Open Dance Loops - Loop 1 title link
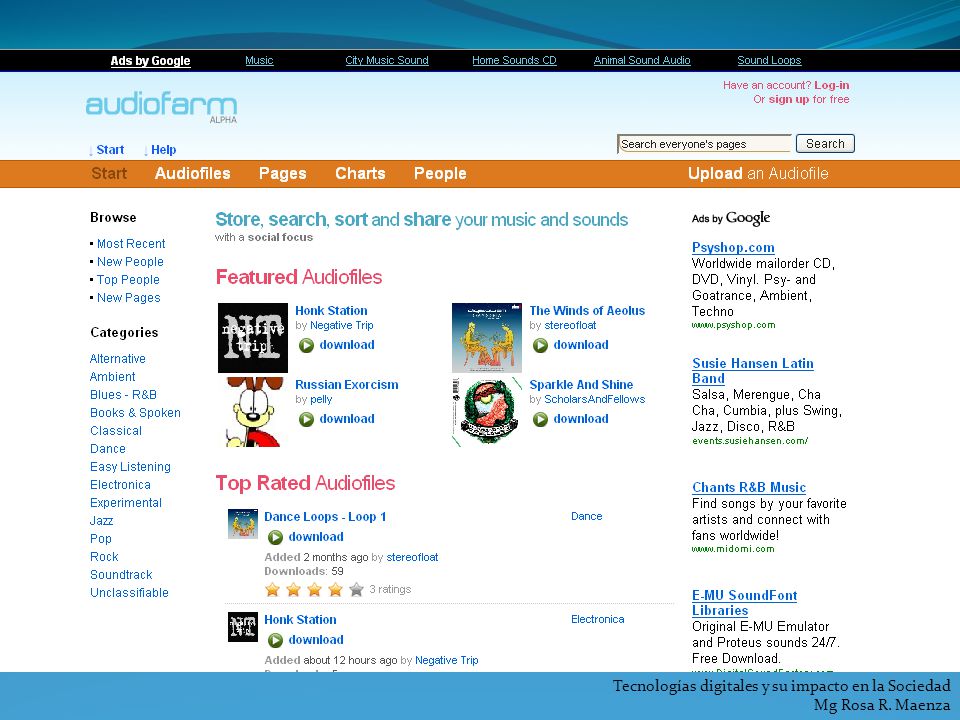Screen dimensions: 960x720 [325, 517]
